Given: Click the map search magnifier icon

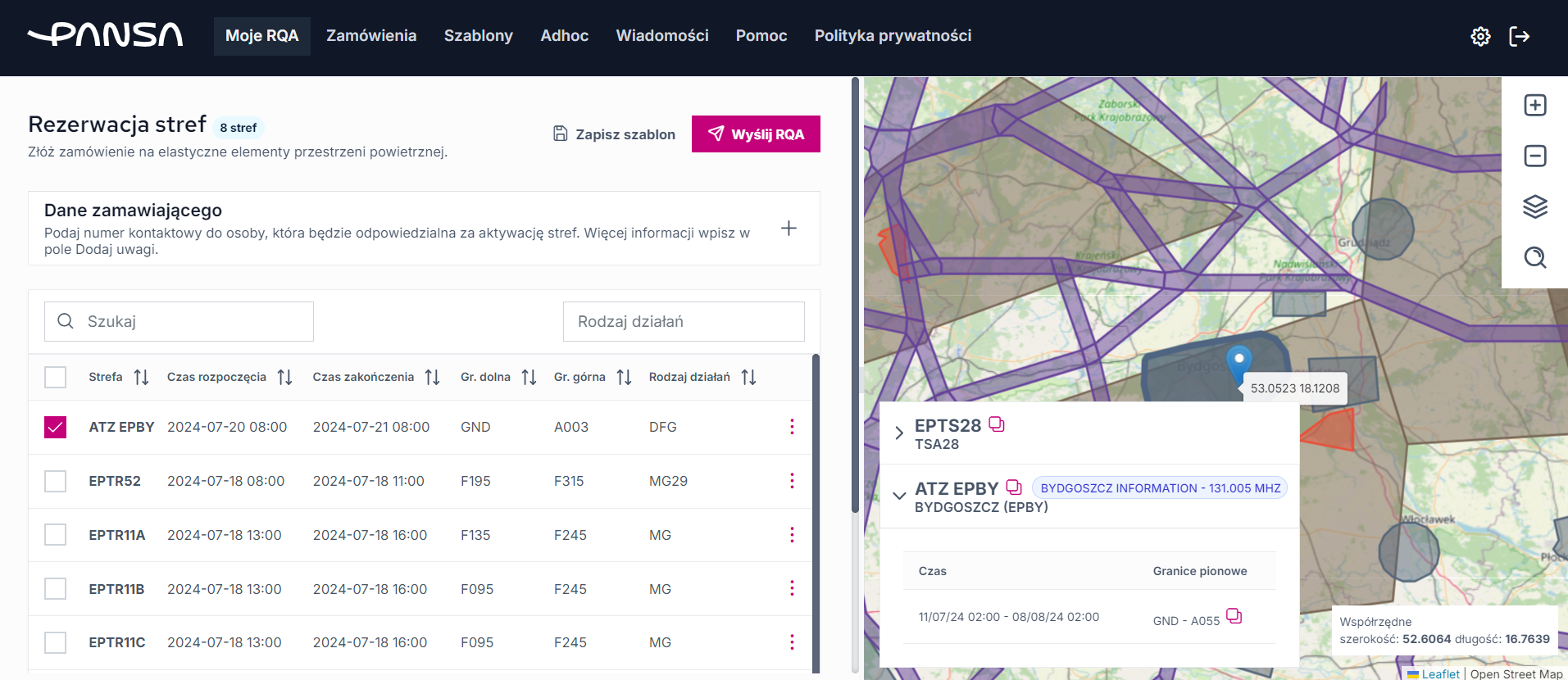Looking at the screenshot, I should [1534, 257].
